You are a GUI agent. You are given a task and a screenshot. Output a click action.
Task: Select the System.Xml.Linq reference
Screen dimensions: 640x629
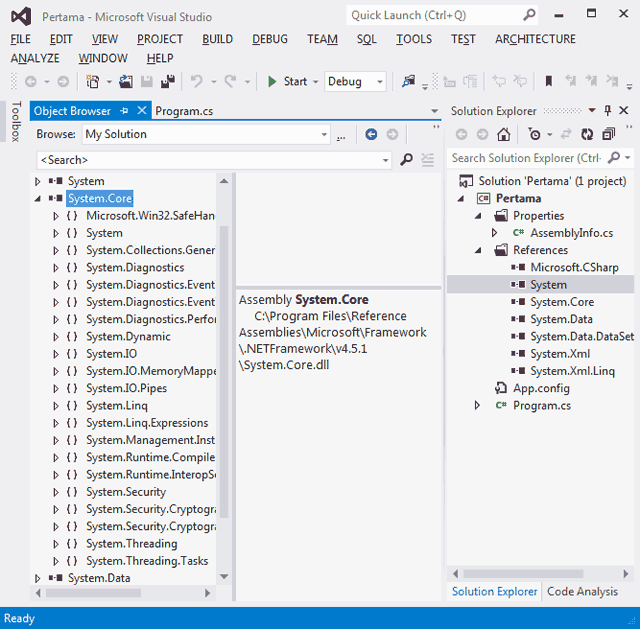click(x=572, y=371)
